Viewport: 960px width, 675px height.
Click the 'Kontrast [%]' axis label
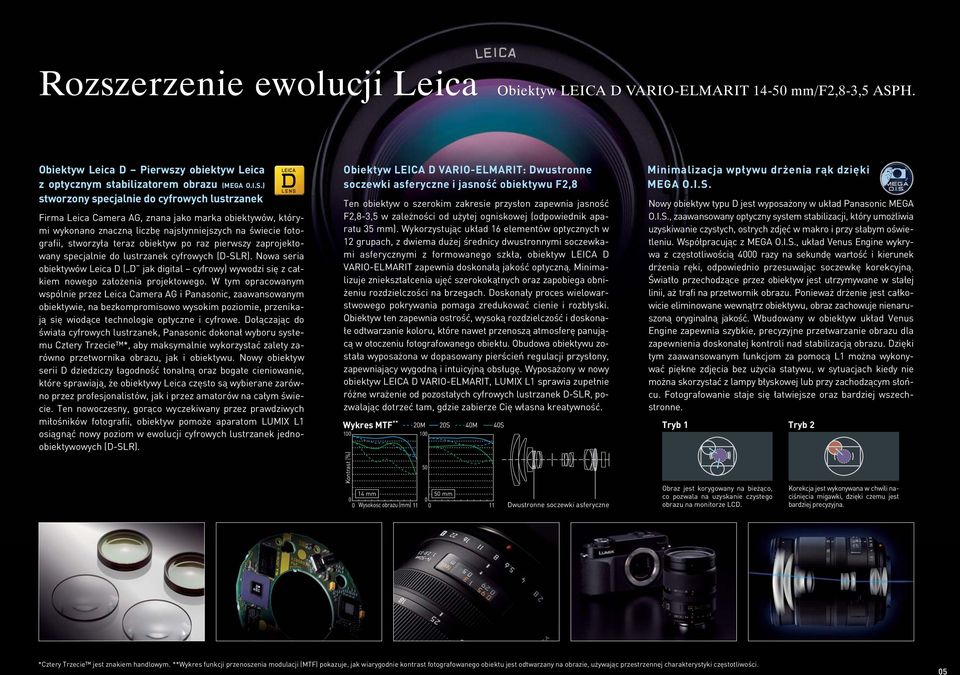(348, 468)
